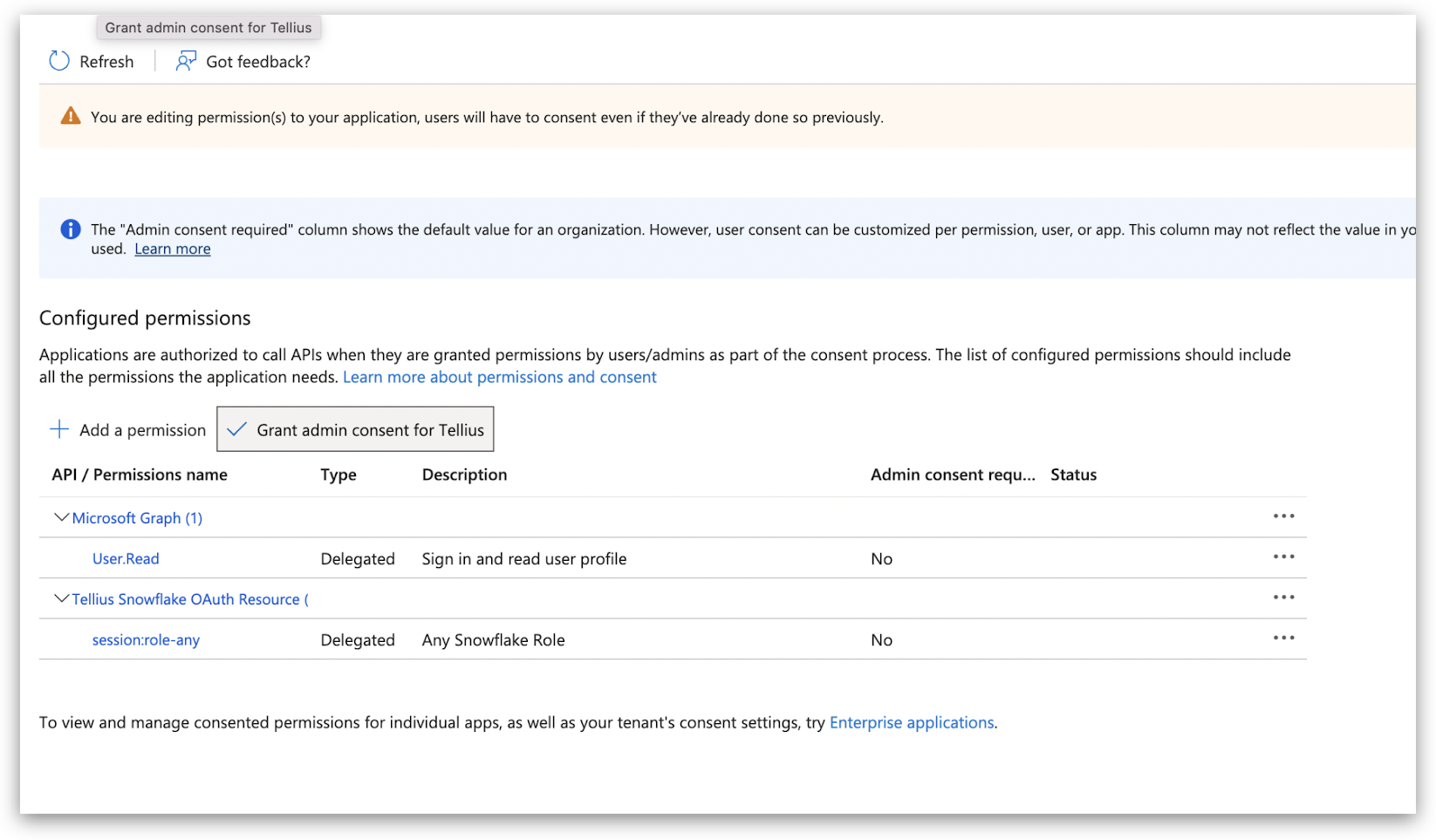Image resolution: width=1436 pixels, height=840 pixels.
Task: Open the ellipsis menu for User.Read row
Action: pyautogui.click(x=1283, y=557)
